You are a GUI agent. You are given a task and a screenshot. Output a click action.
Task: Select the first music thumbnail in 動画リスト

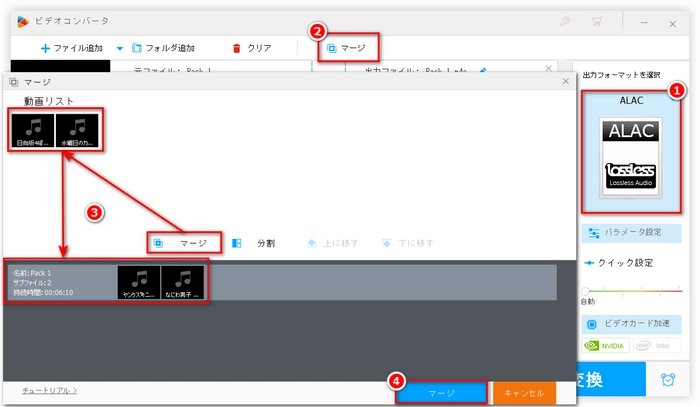(x=33, y=131)
